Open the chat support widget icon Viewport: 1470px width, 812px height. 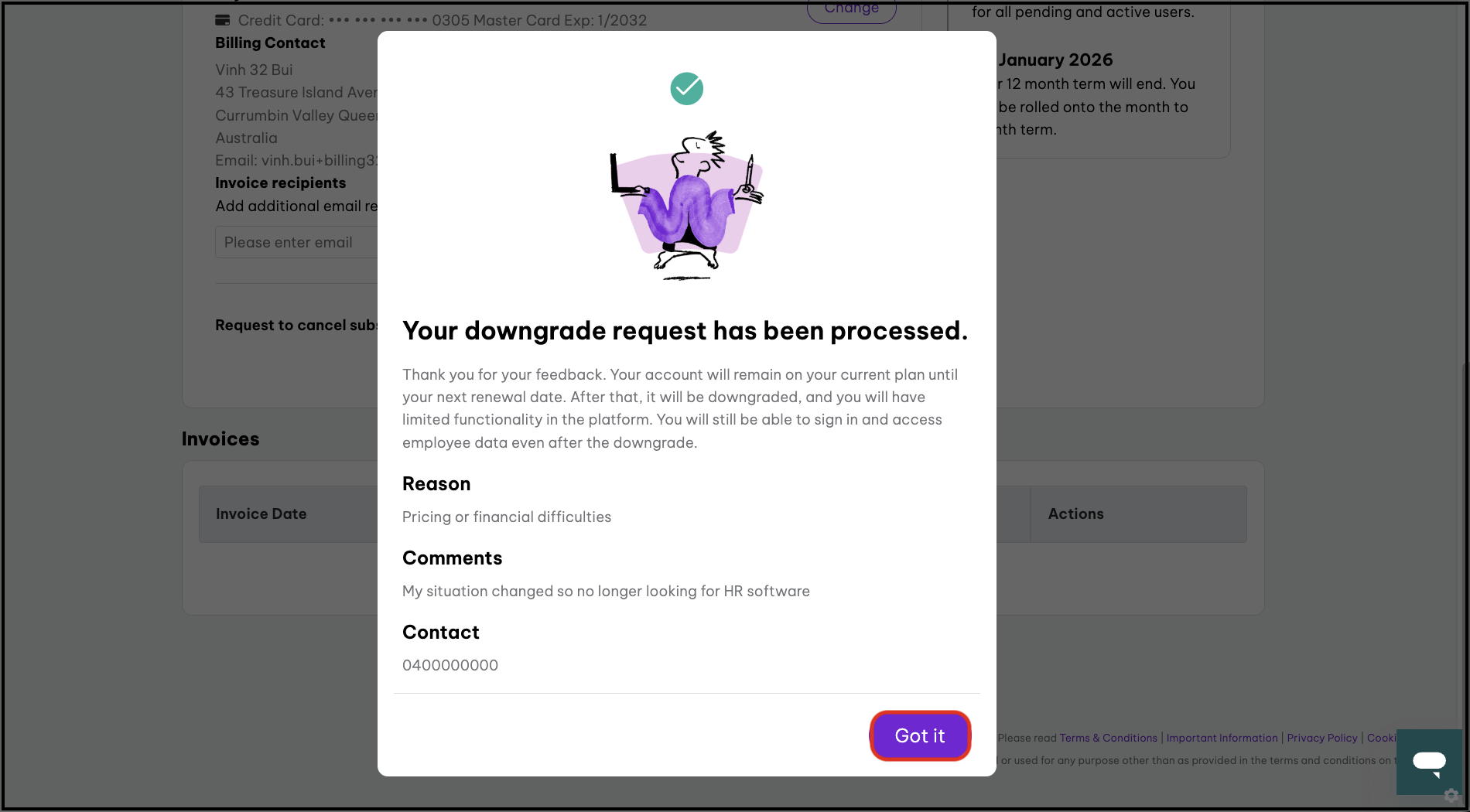coord(1429,762)
